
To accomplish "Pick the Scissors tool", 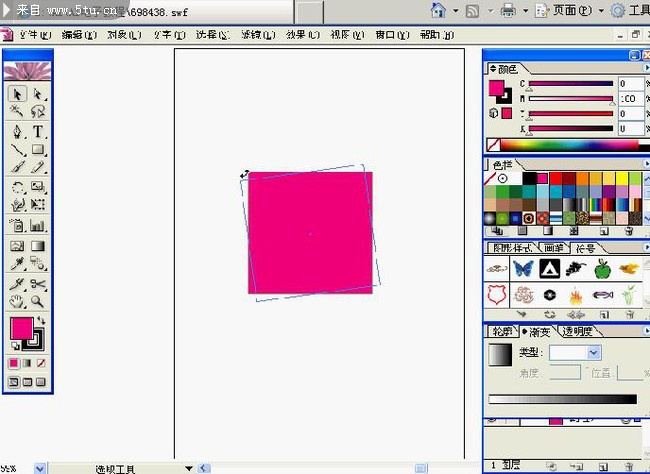I will [38, 284].
